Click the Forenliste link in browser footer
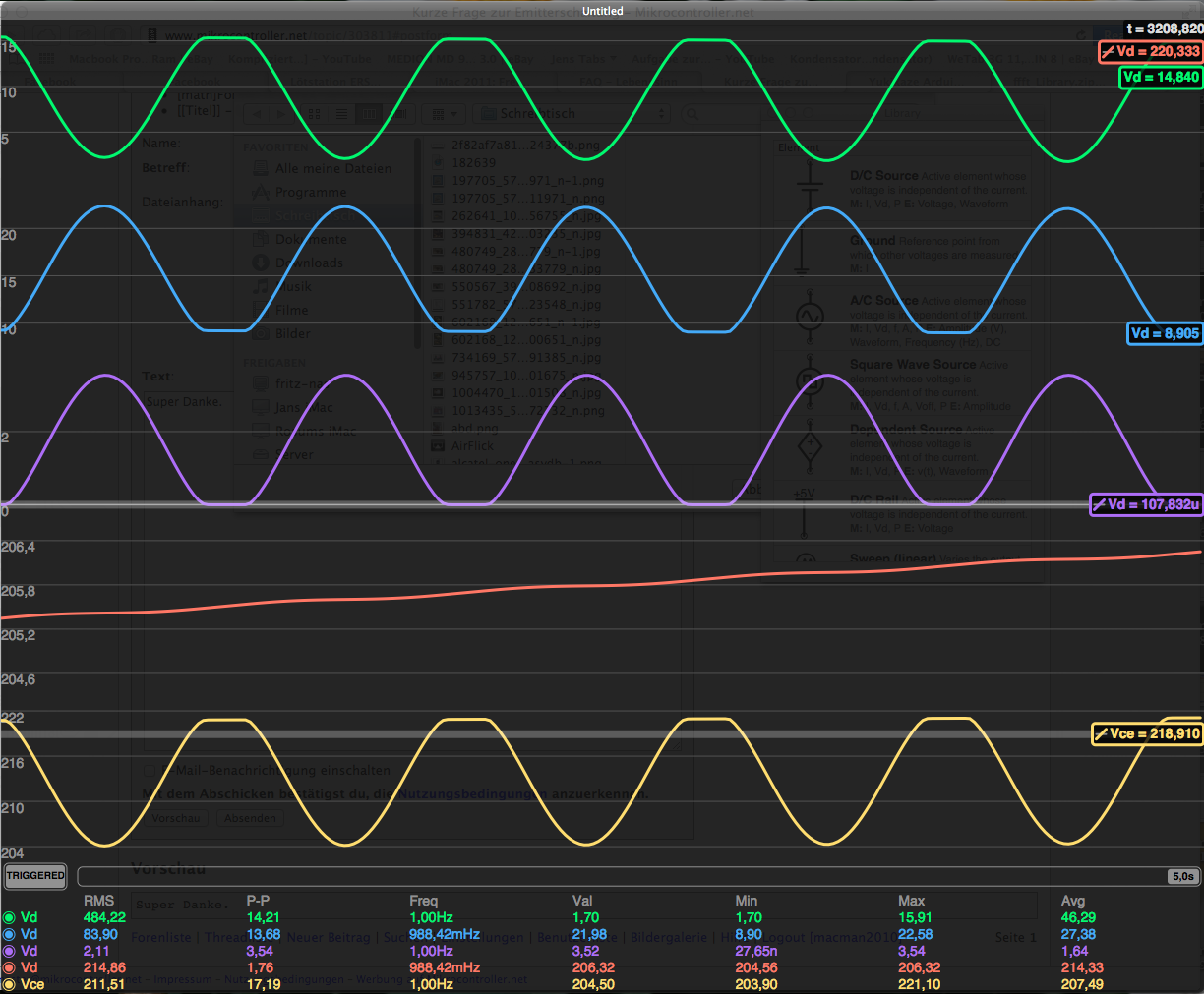Image resolution: width=1204 pixels, height=994 pixels. click(161, 938)
